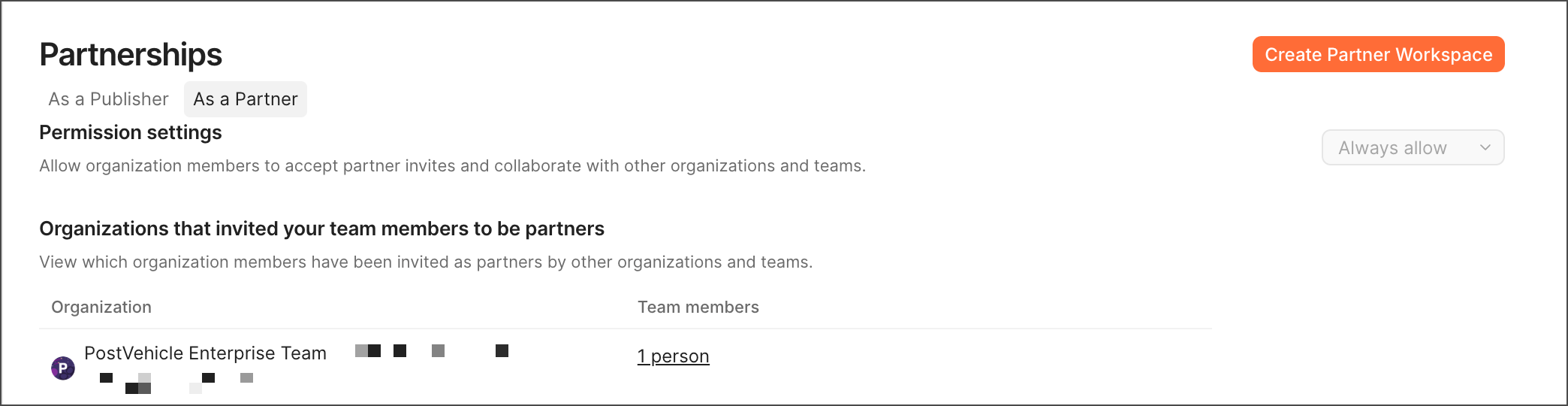Select the As a Partner tab
Image resolution: width=1568 pixels, height=406 pixels.
246,99
